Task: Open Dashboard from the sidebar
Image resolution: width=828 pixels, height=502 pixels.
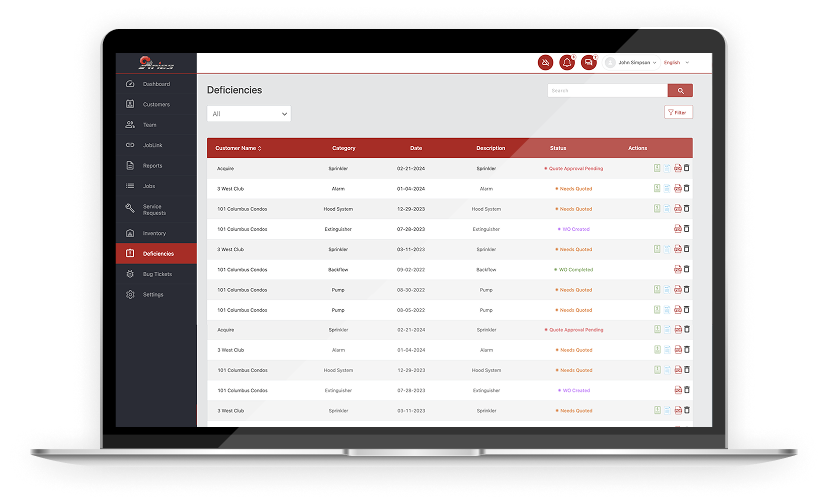Action: click(156, 84)
